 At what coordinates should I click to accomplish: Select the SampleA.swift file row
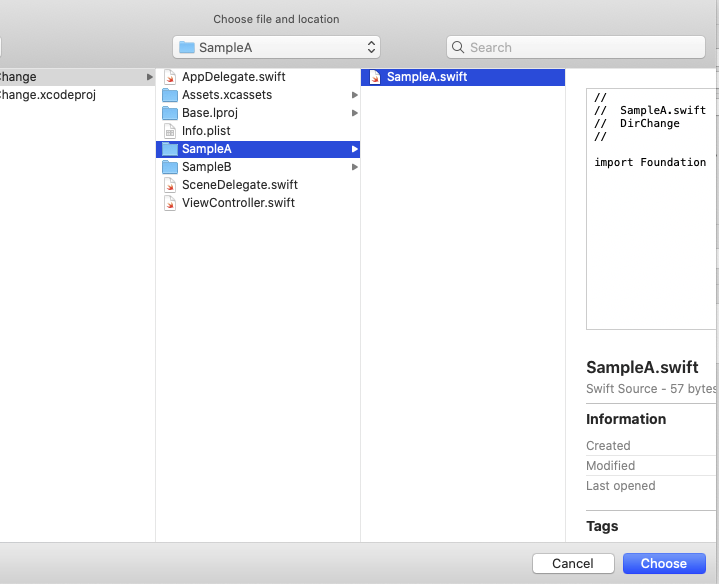pos(463,77)
